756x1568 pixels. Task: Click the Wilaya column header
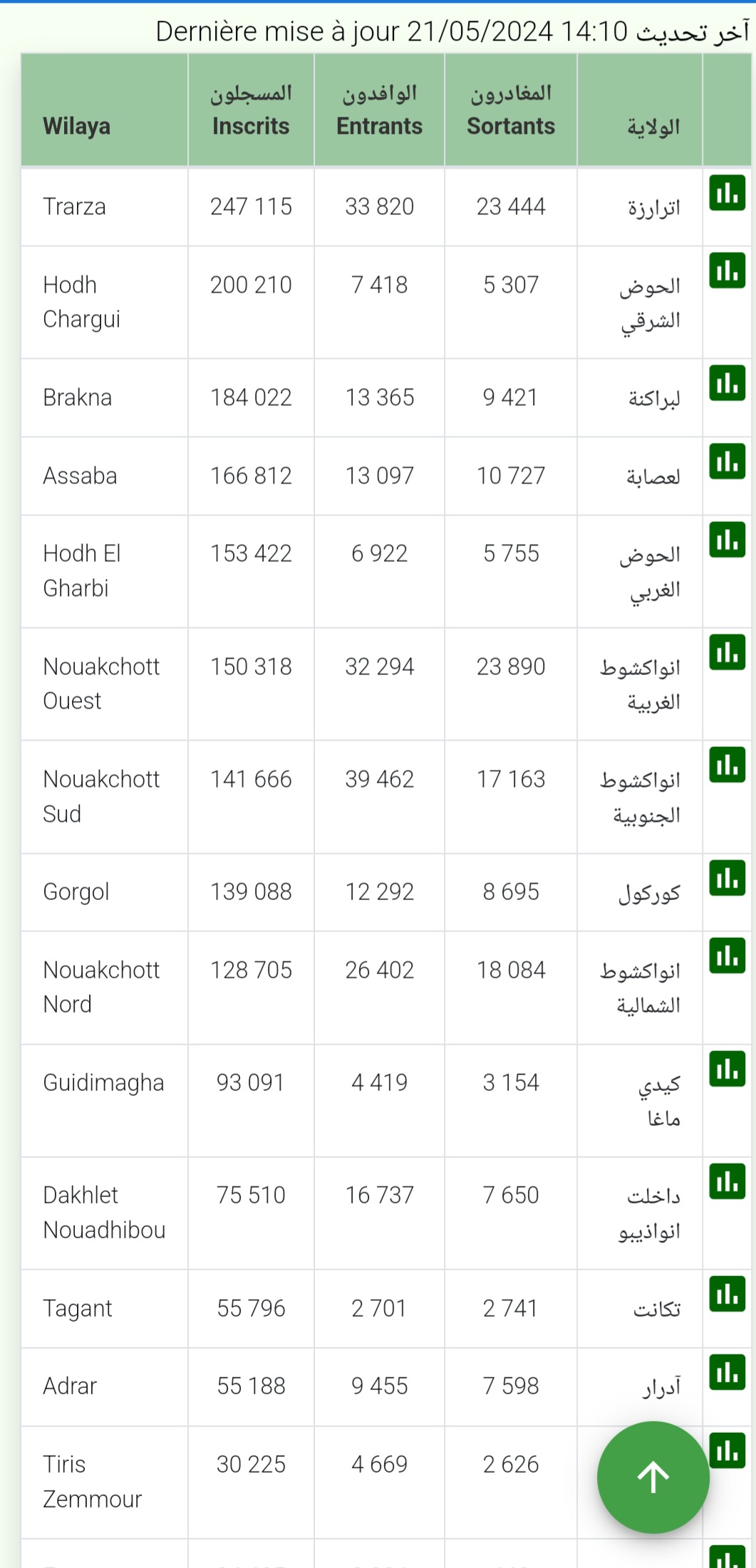pyautogui.click(x=105, y=110)
